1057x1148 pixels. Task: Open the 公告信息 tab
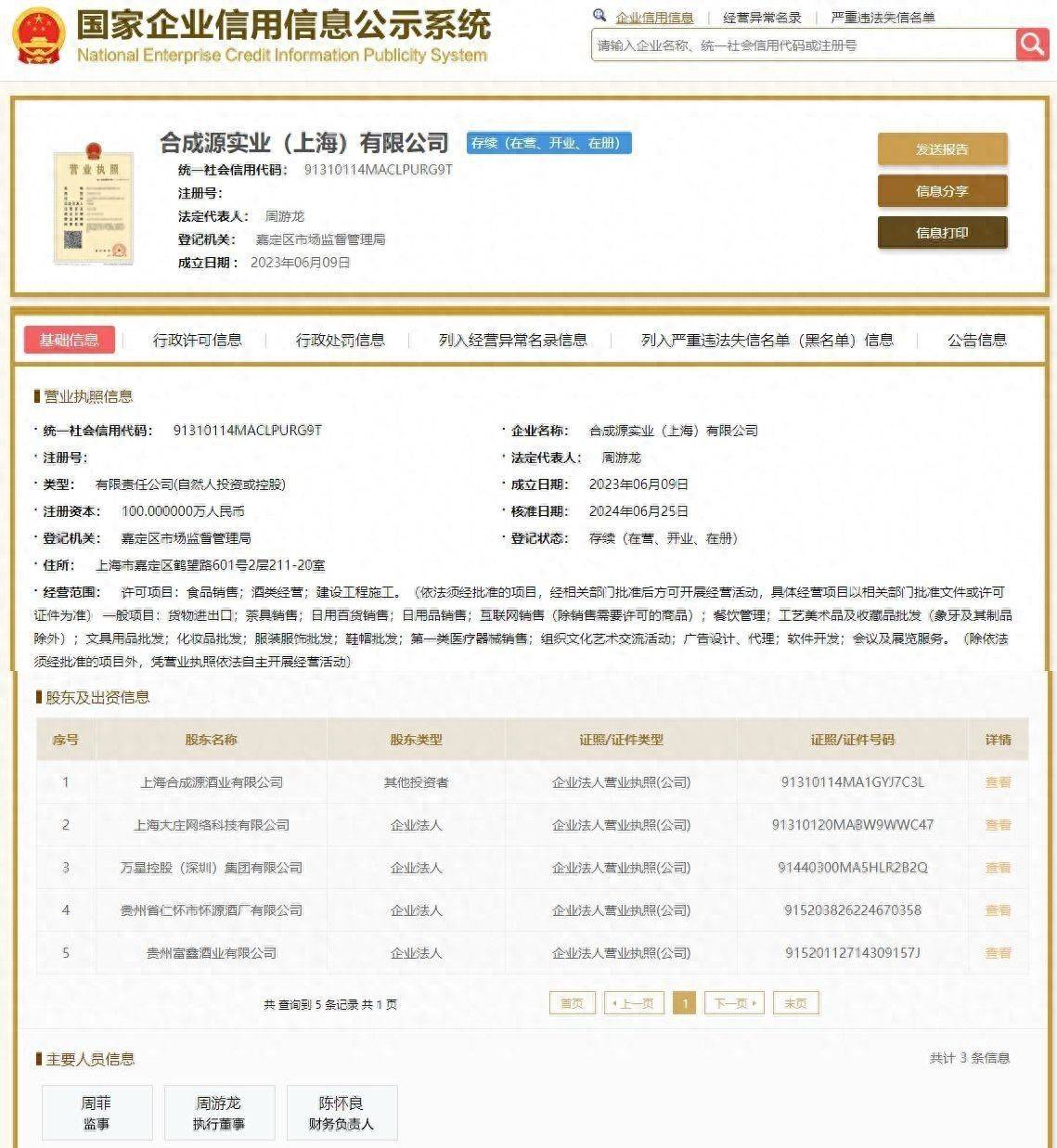tap(976, 340)
